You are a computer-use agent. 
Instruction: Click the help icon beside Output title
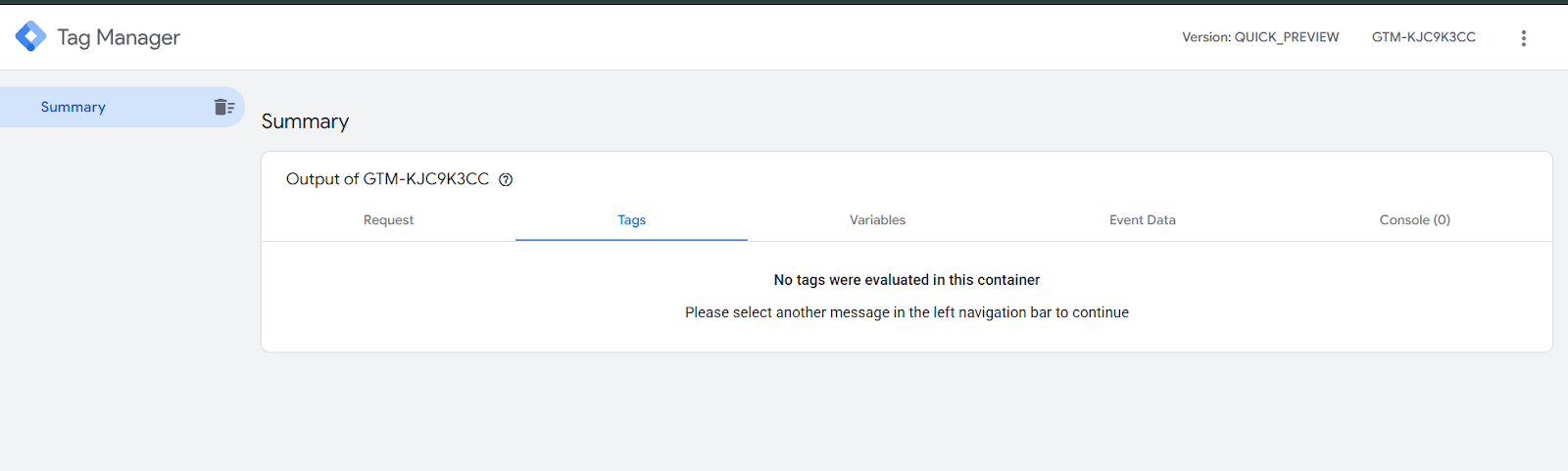pos(506,179)
